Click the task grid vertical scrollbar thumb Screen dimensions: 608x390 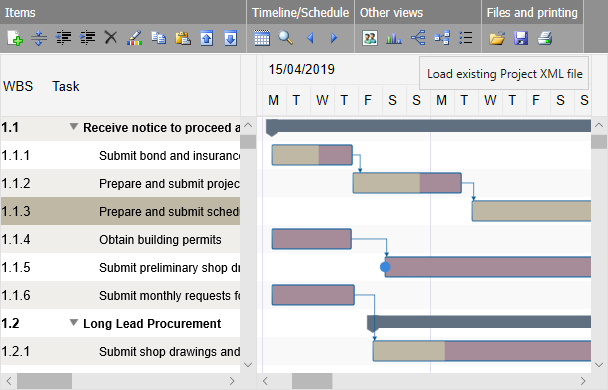click(x=248, y=142)
